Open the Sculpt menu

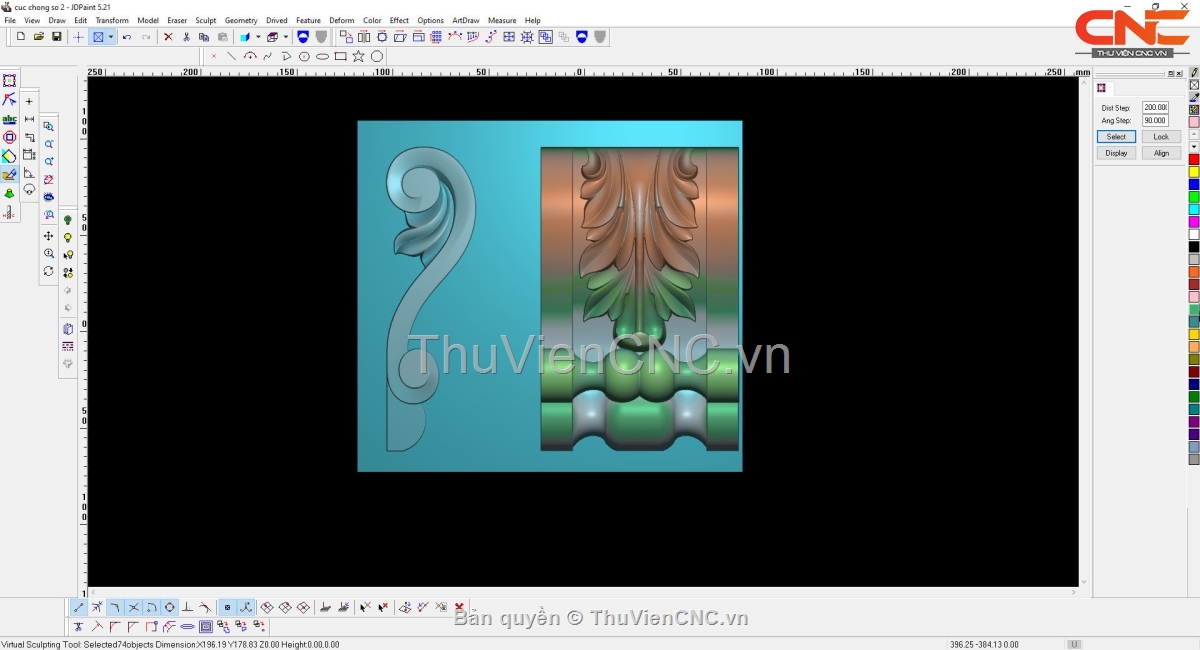(x=205, y=20)
